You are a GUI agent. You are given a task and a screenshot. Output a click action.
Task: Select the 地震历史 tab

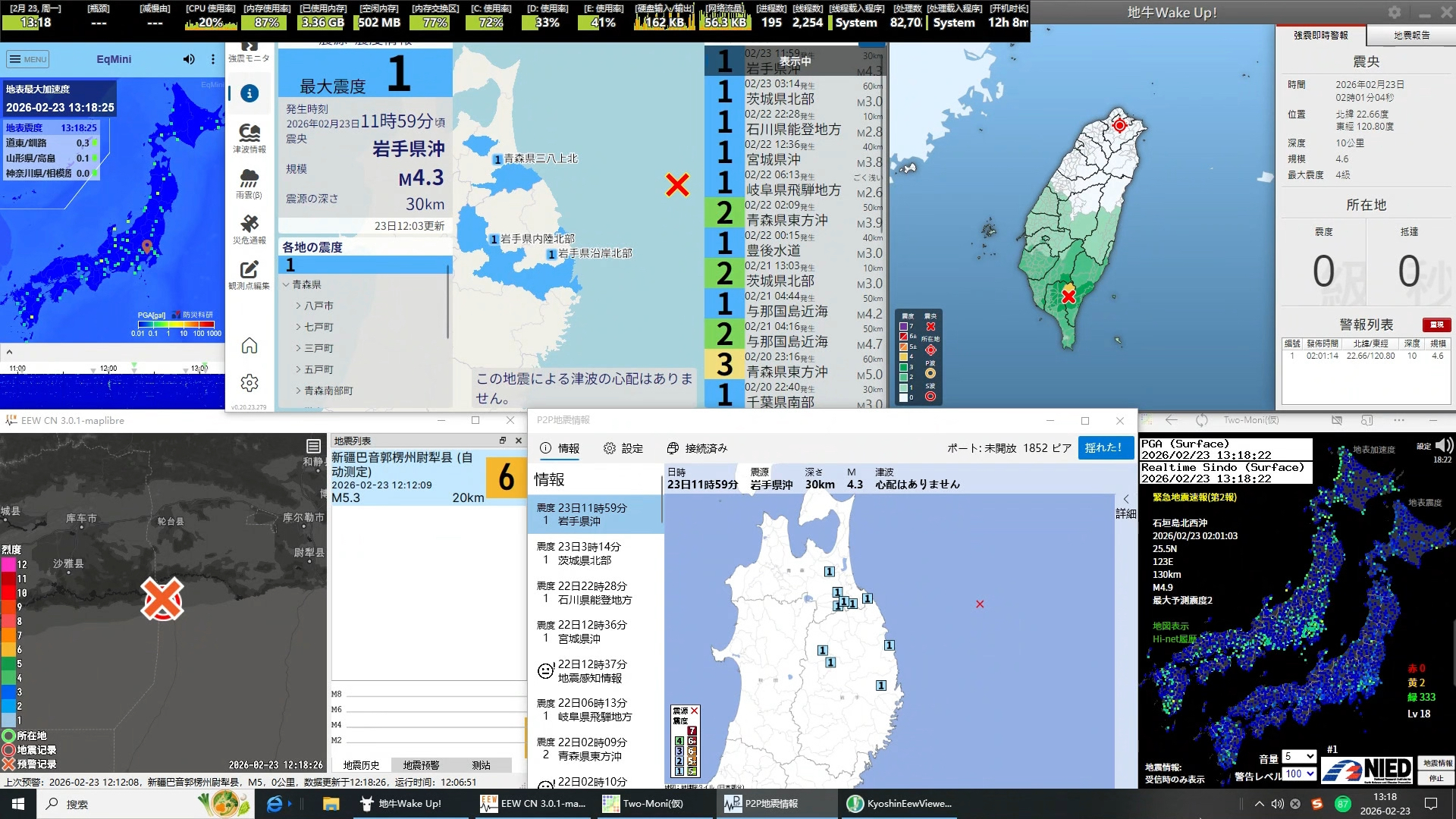(x=361, y=765)
